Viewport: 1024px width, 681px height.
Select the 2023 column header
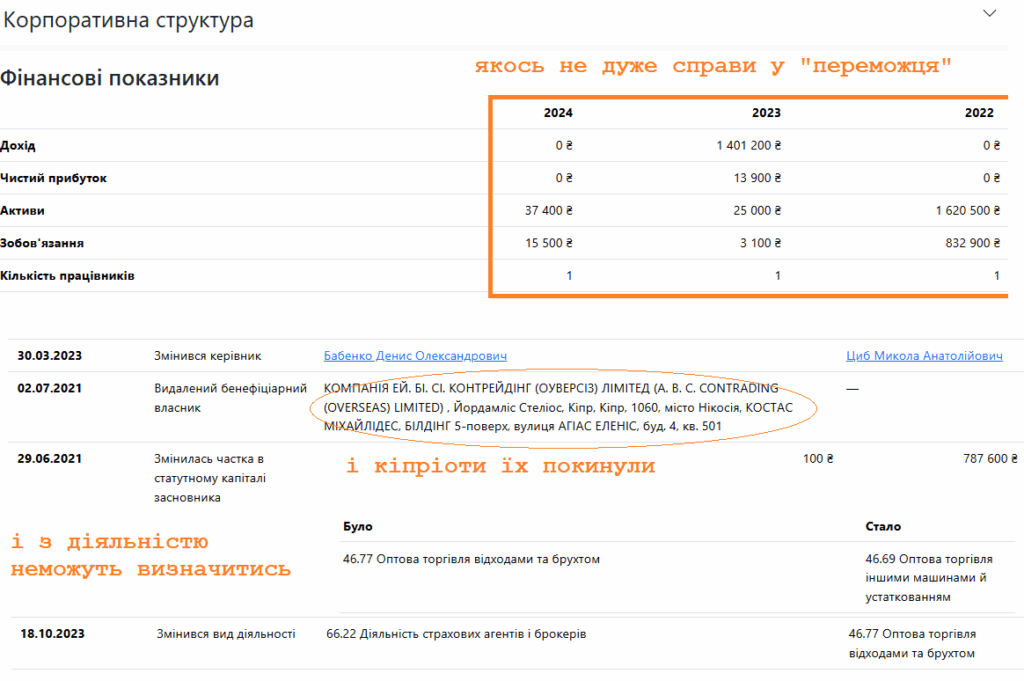tap(766, 113)
